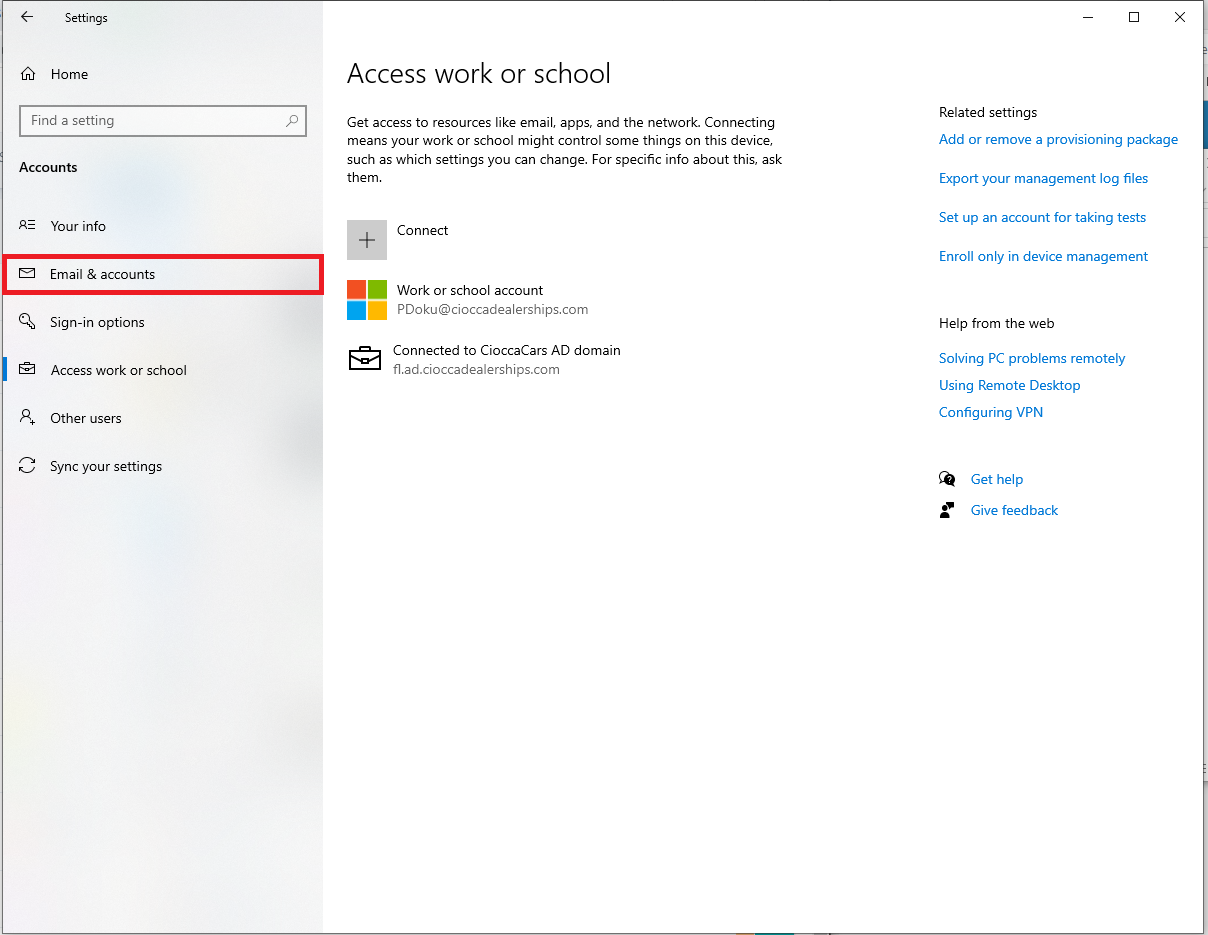Click the Get help link
The height and width of the screenshot is (935, 1208).
click(996, 479)
